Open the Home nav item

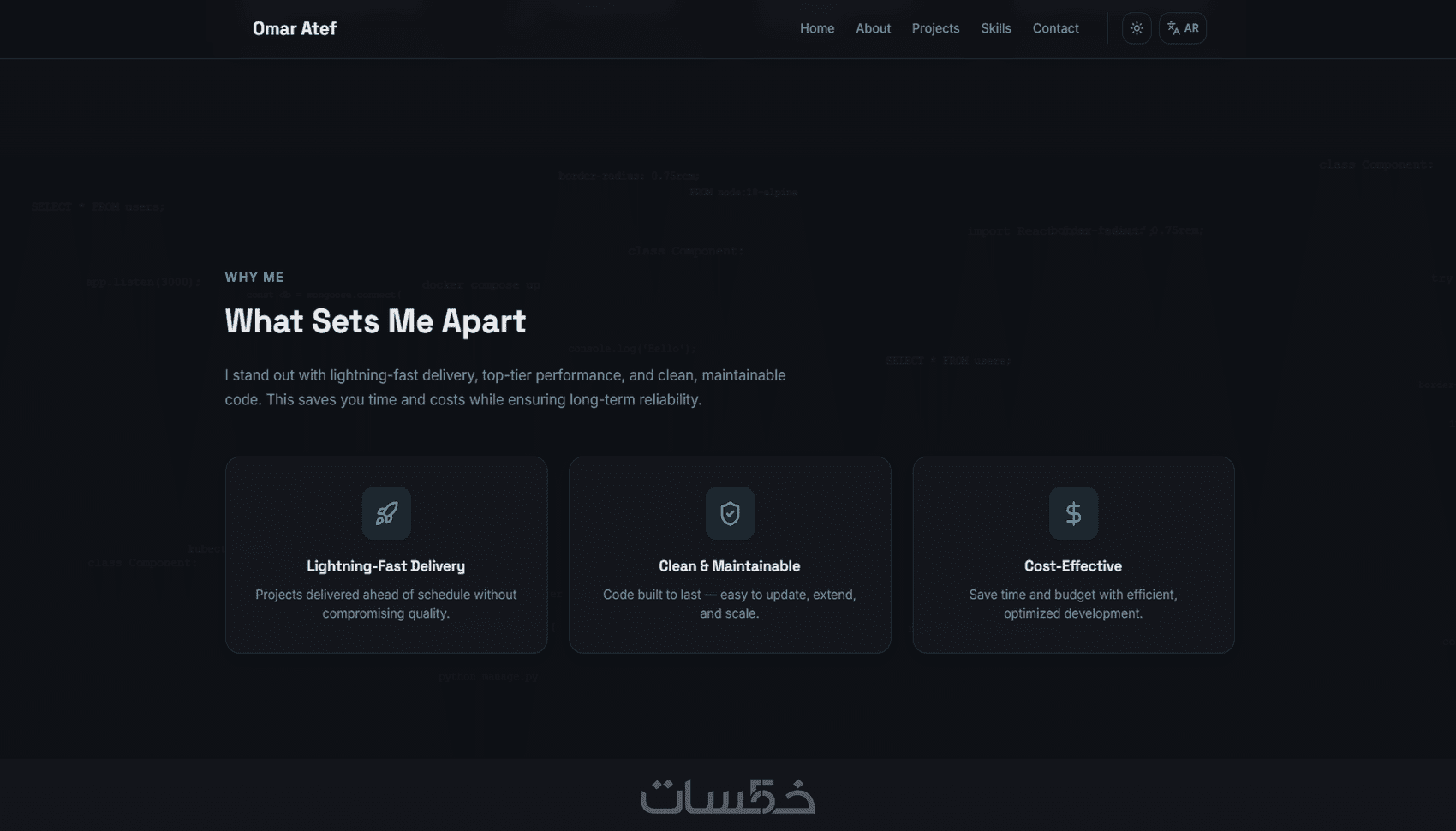point(817,28)
